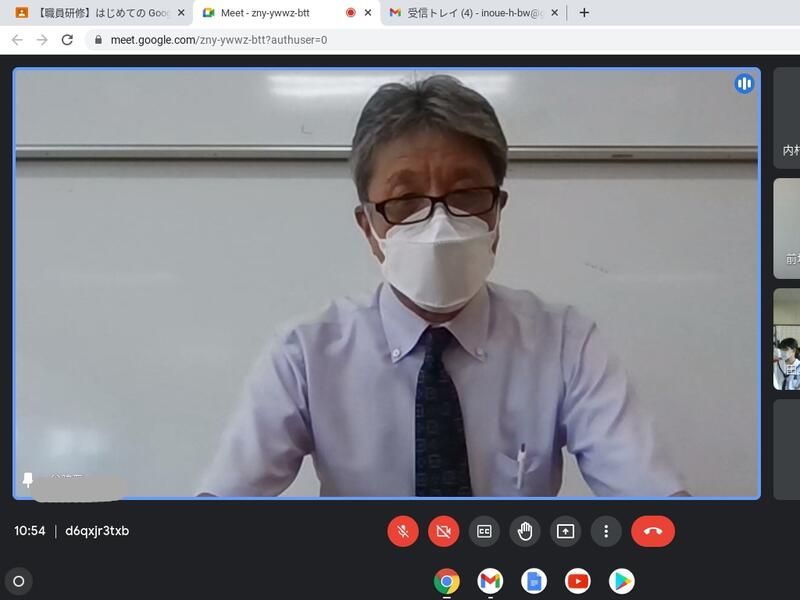Click the ChromeOS launcher circle button
800x600 pixels.
click(18, 580)
